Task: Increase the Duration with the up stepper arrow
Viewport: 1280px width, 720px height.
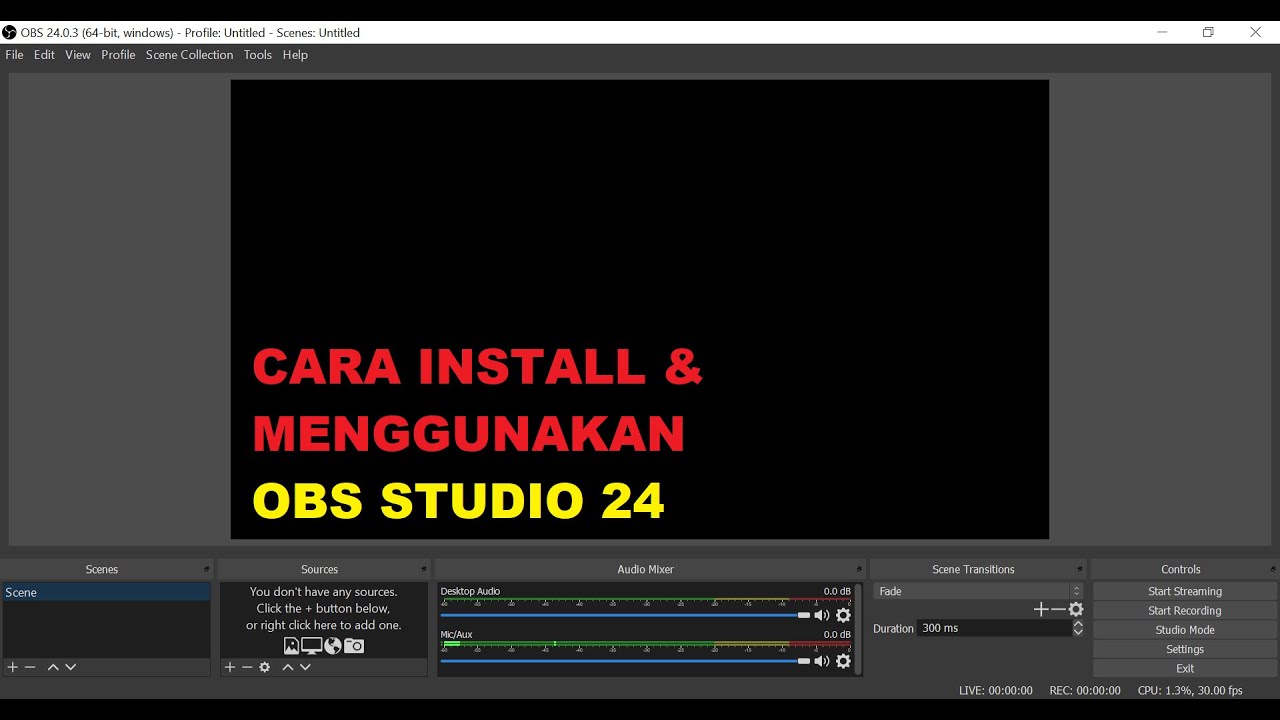Action: click(1078, 624)
